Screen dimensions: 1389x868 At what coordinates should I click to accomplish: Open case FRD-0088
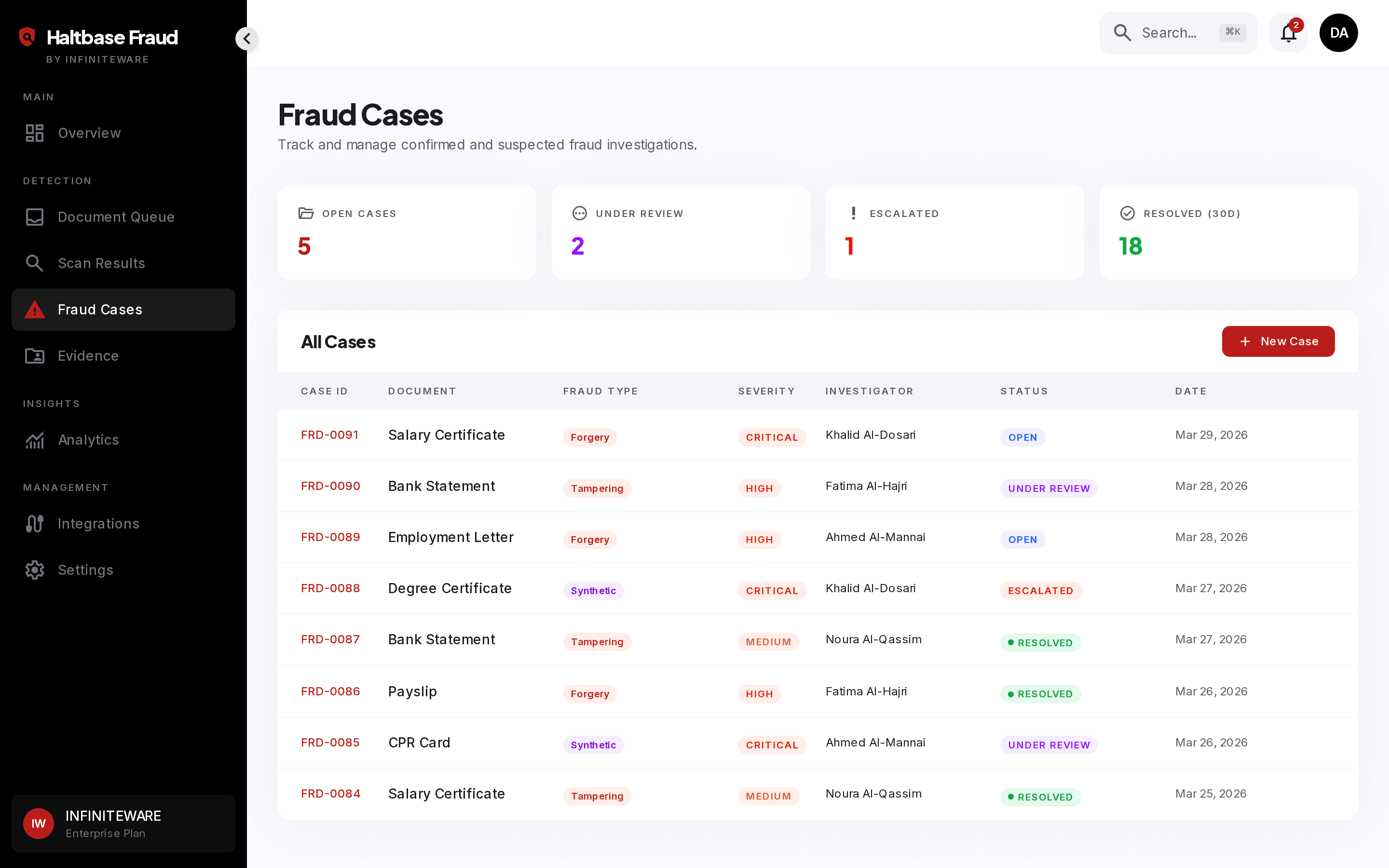pos(330,588)
